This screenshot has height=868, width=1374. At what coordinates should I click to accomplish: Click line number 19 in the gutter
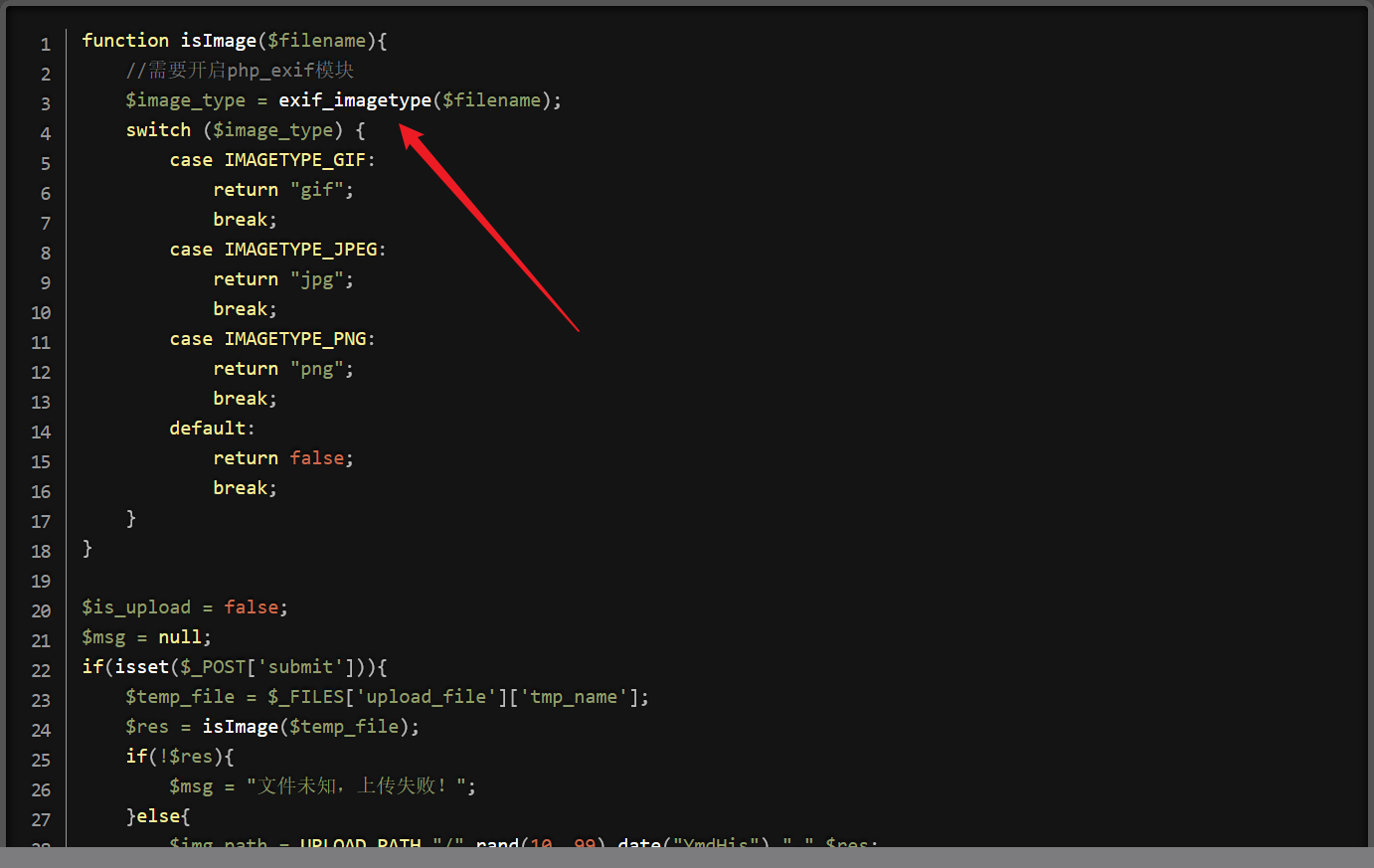(41, 582)
